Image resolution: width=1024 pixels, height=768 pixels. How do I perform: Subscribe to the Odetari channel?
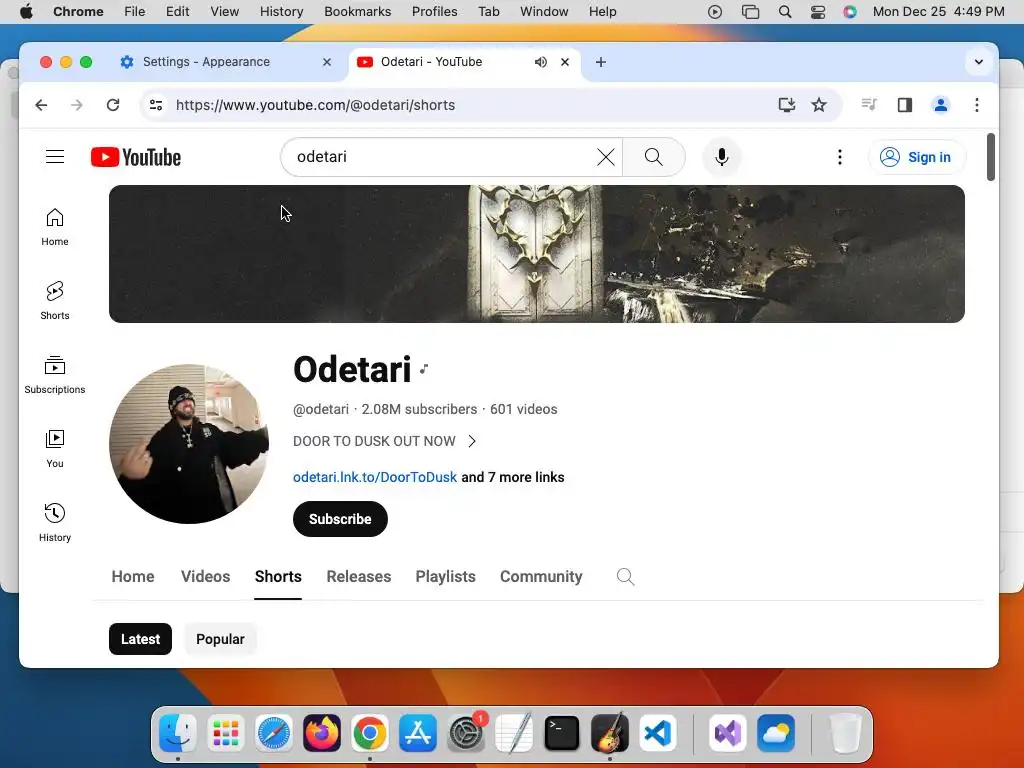(x=340, y=519)
